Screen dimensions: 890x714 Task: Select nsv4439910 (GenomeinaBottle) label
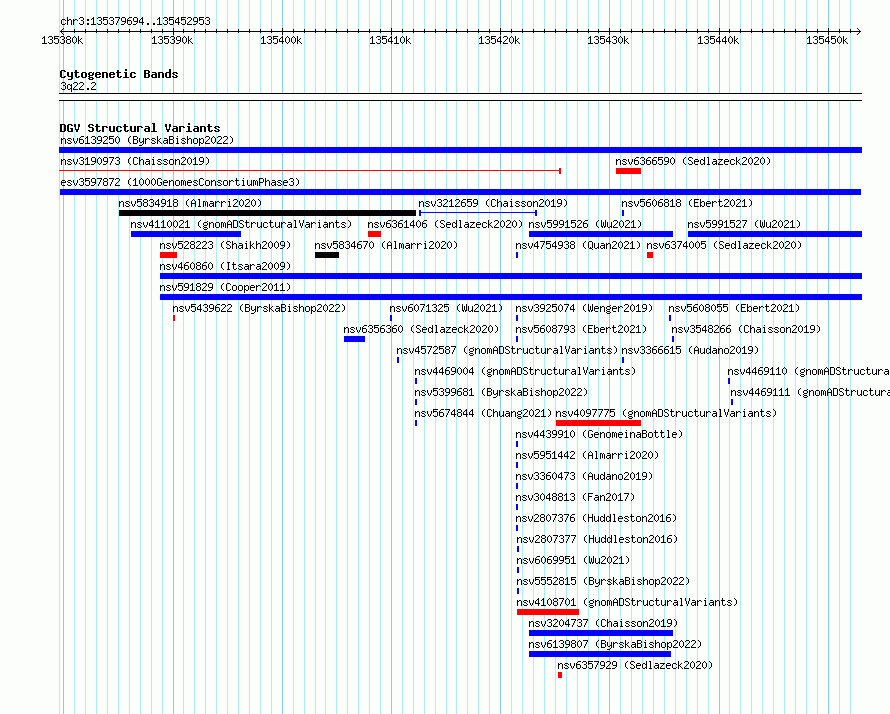[599, 434]
